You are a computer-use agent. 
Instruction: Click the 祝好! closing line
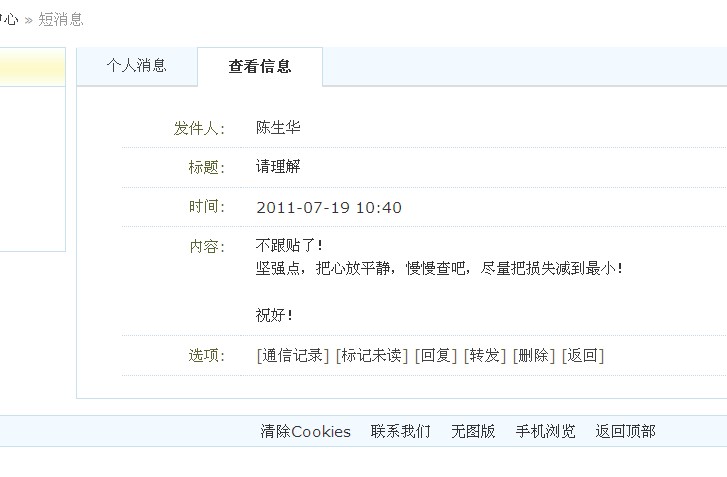pyautogui.click(x=274, y=315)
